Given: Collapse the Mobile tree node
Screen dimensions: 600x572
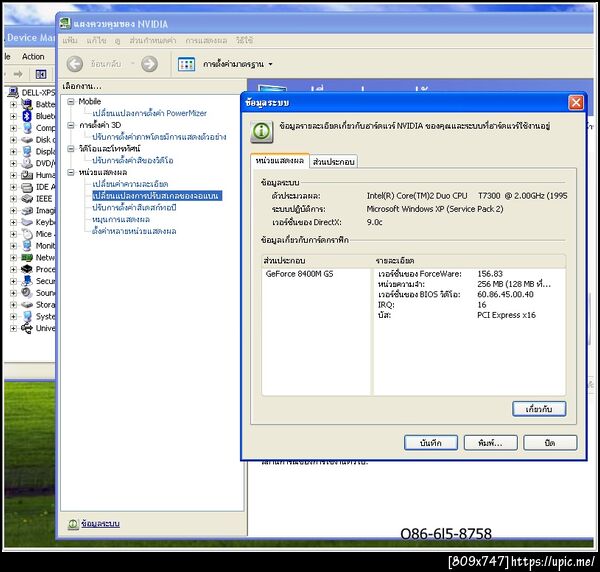Looking at the screenshot, I should pos(71,102).
